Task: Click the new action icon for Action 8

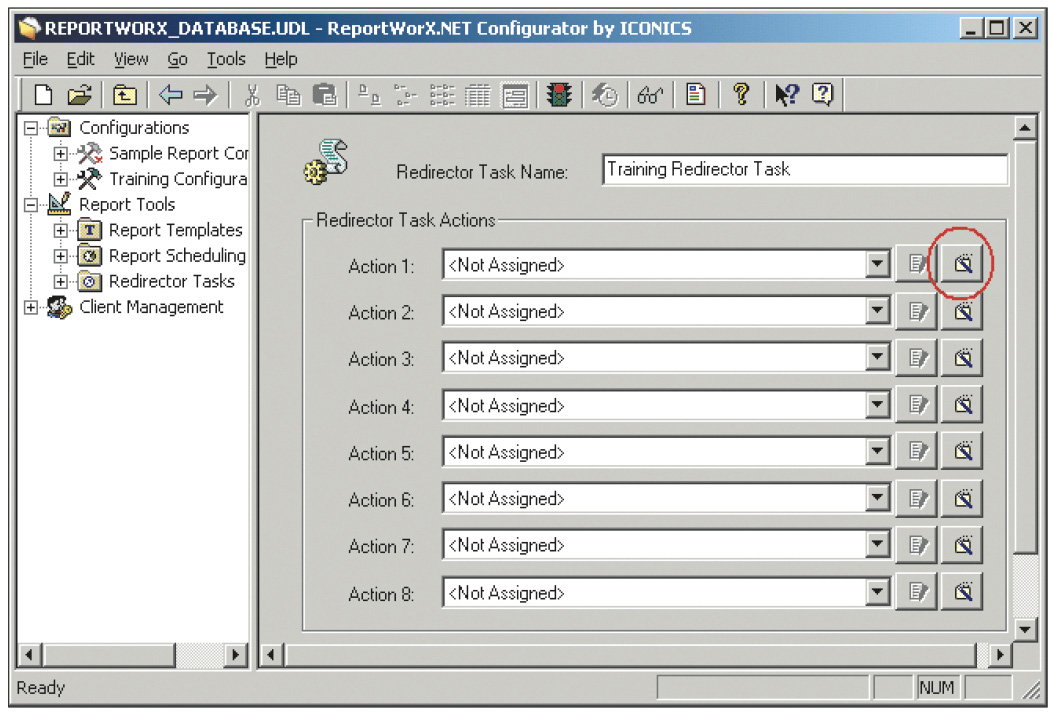Action: point(962,591)
